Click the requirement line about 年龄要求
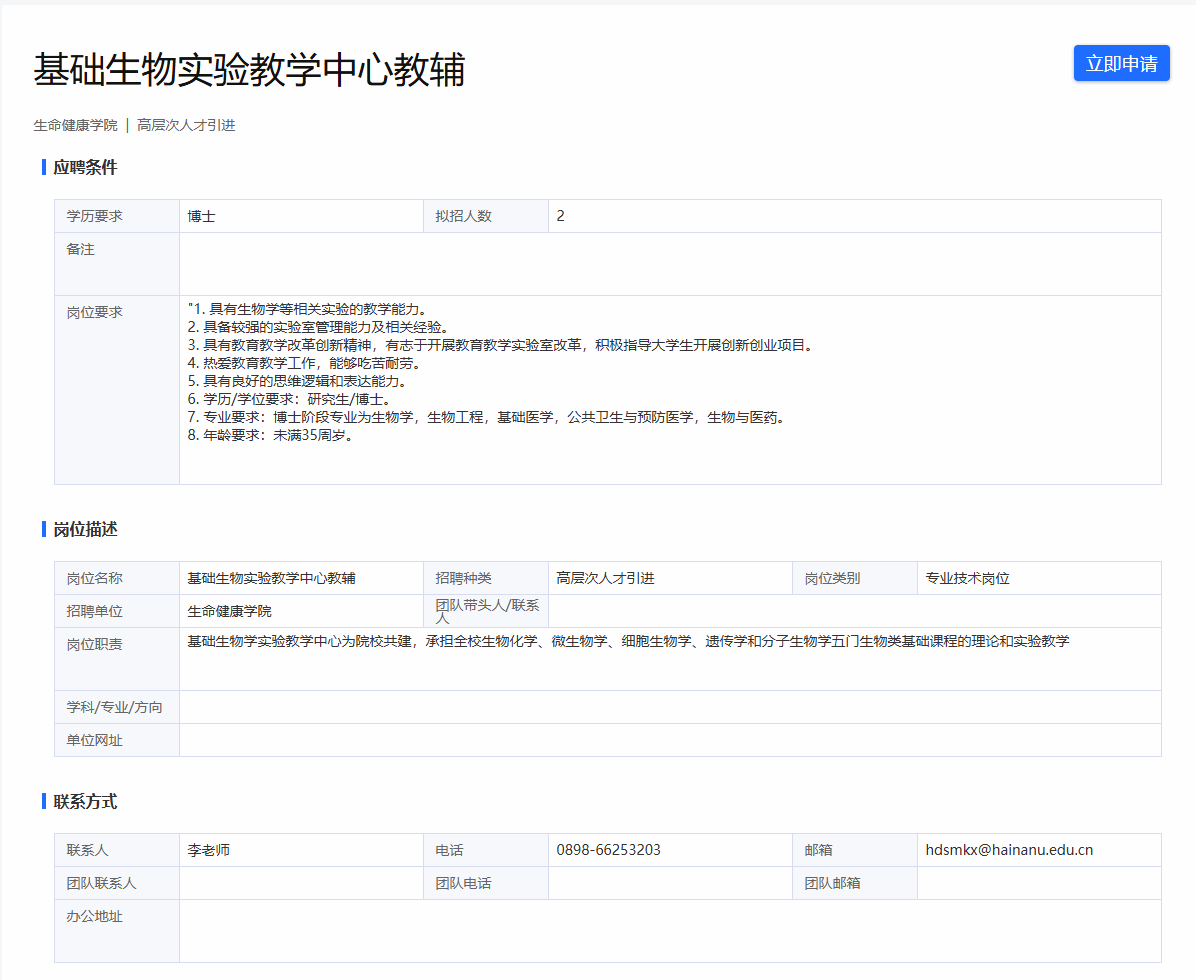1196x980 pixels. [270, 435]
